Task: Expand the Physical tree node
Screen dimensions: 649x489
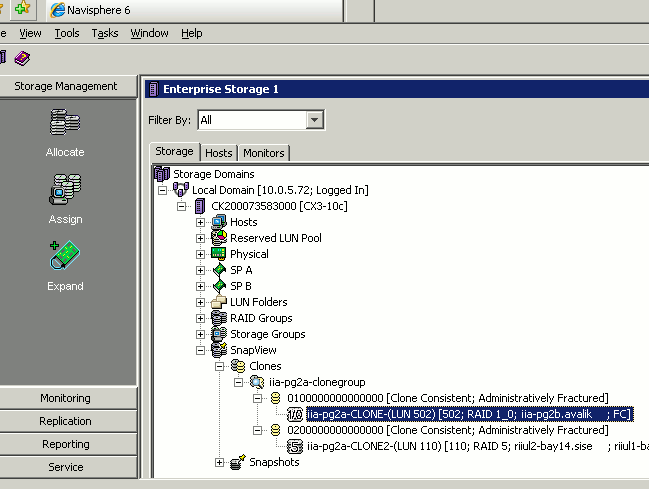Action: [200, 254]
